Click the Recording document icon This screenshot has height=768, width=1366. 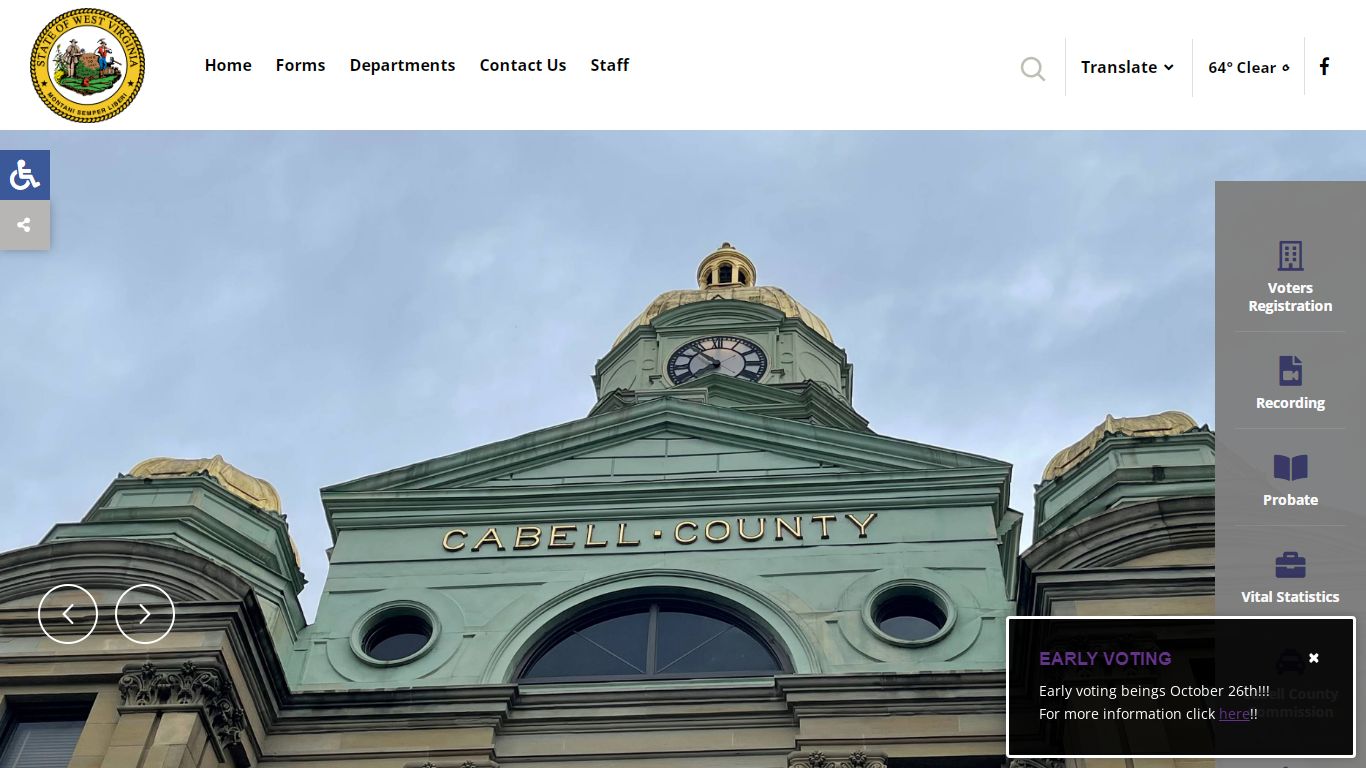[1290, 371]
